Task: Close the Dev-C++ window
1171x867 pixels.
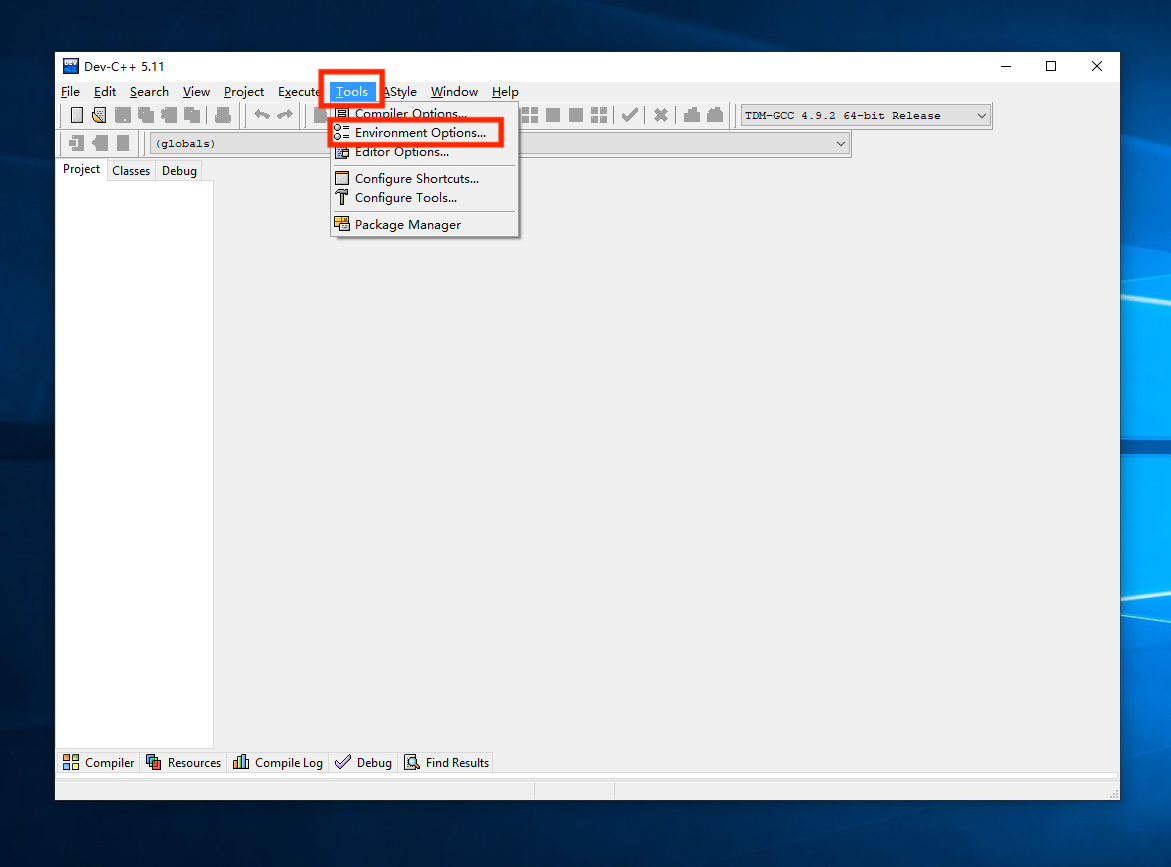Action: [1096, 66]
